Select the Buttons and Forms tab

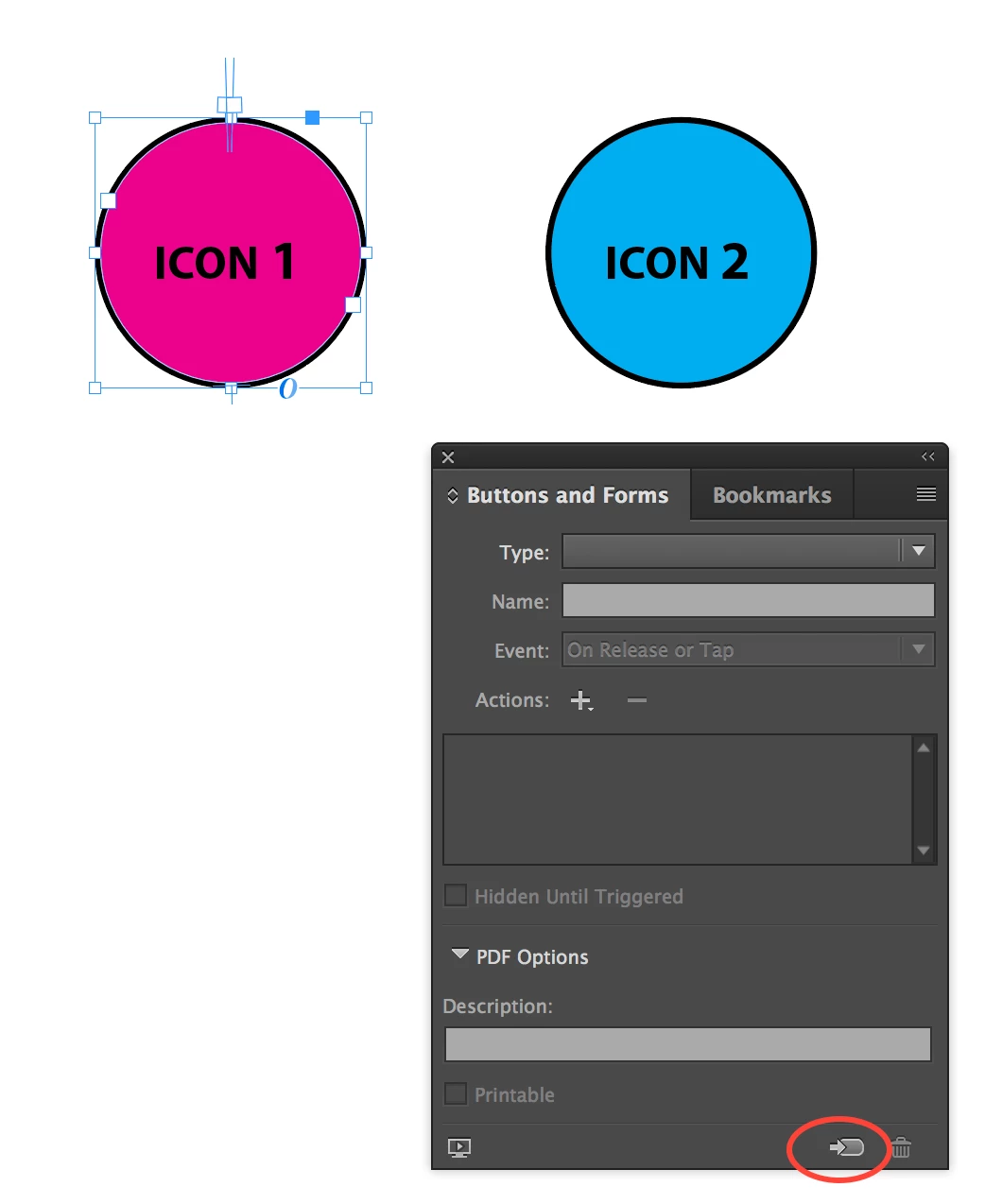(567, 495)
